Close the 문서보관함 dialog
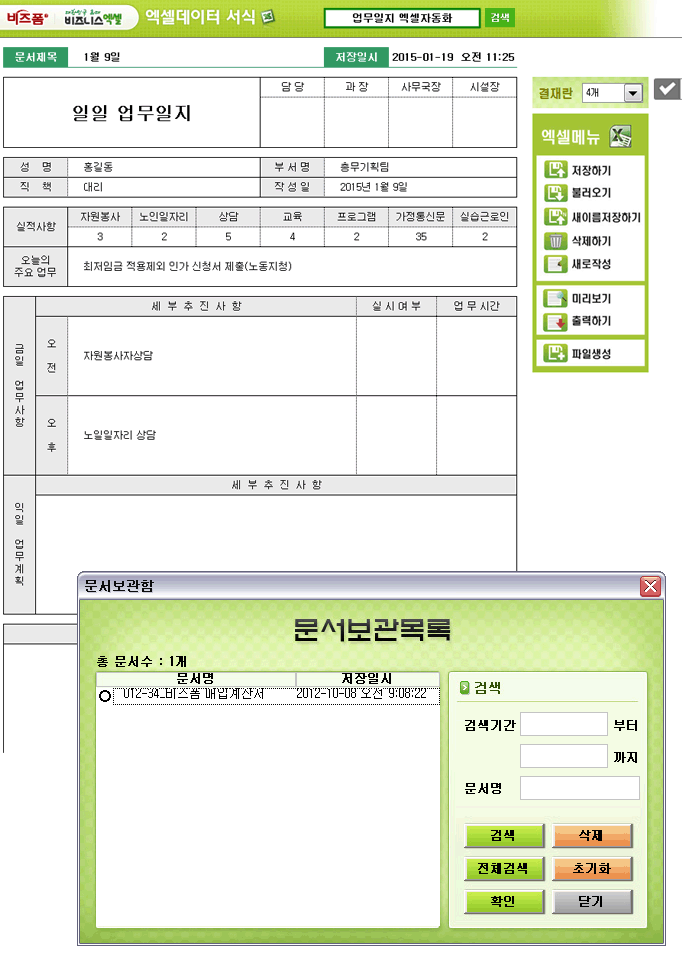This screenshot has height=962, width=682. [650, 586]
